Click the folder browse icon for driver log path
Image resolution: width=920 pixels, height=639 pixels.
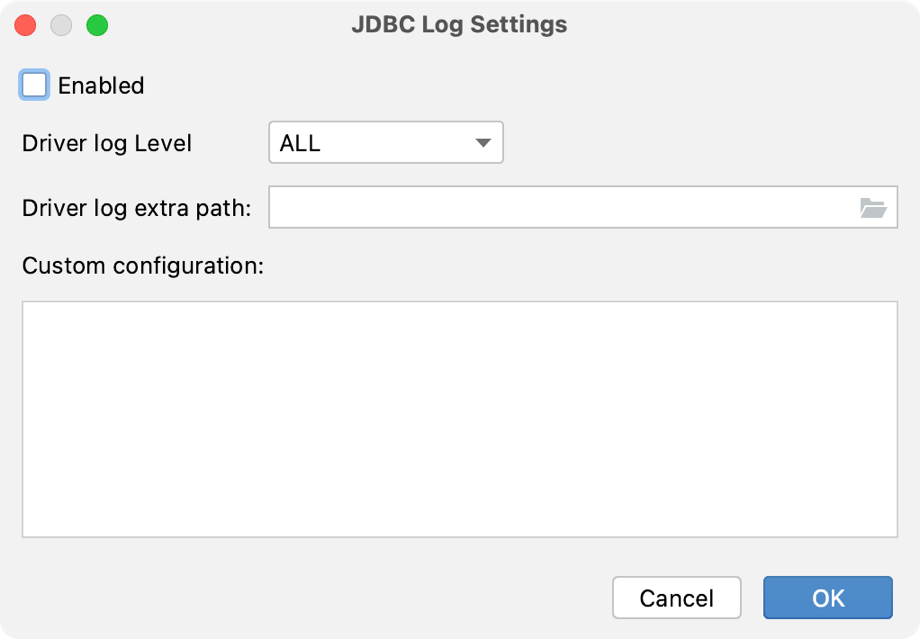[x=875, y=207]
